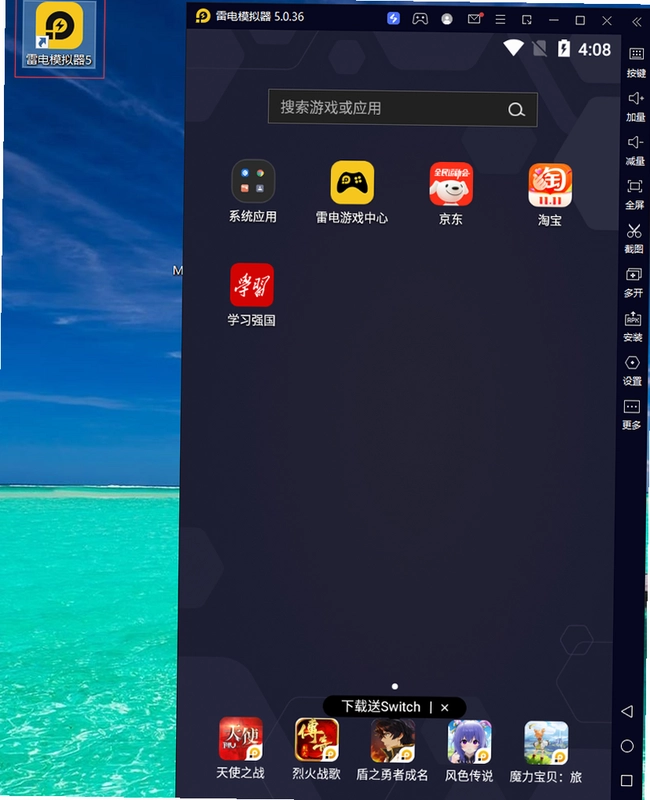Tap the Android back triangle button
Image resolution: width=650 pixels, height=800 pixels.
pyautogui.click(x=628, y=711)
